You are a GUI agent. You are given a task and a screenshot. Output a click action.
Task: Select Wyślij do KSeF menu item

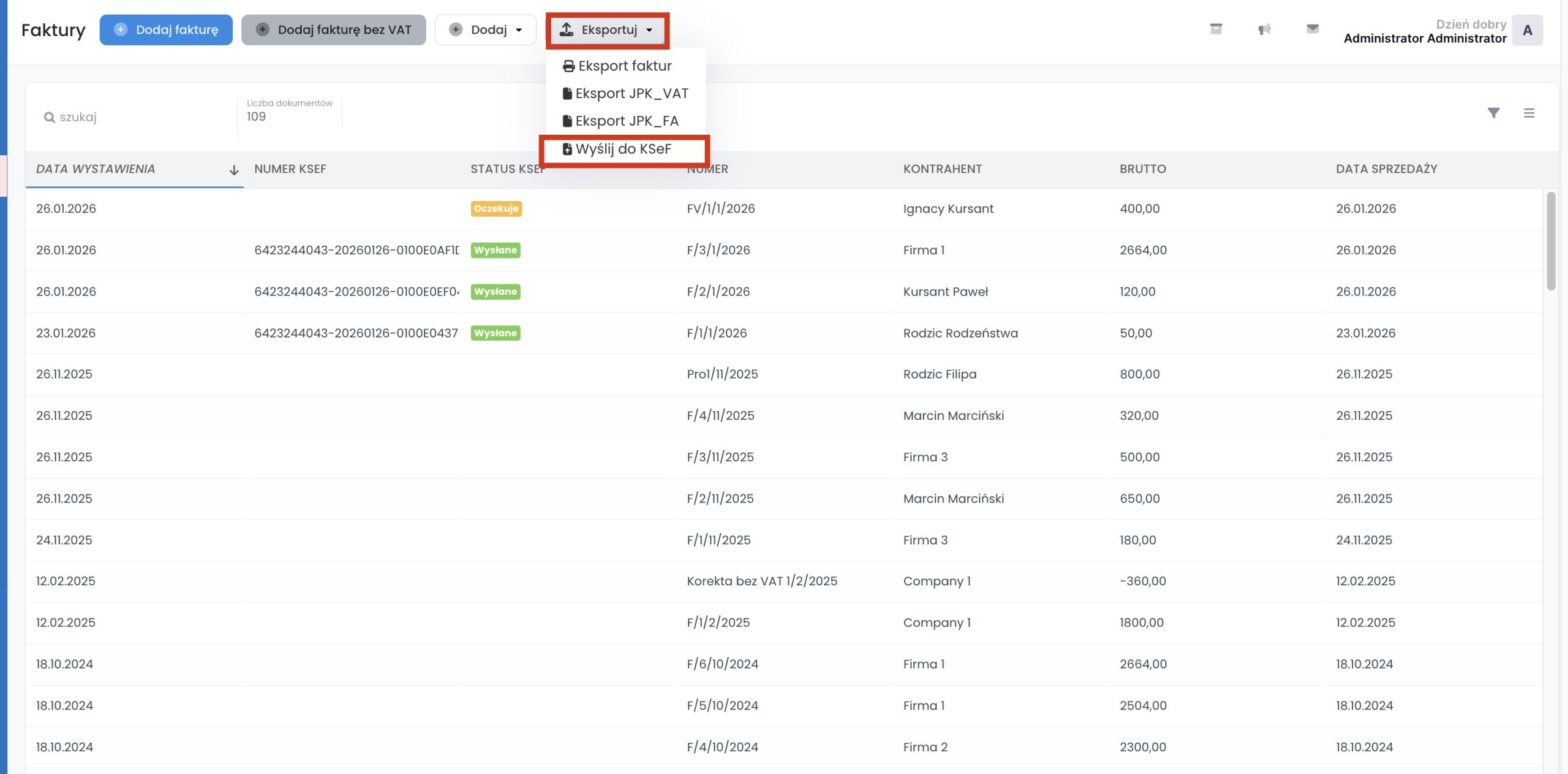[623, 149]
